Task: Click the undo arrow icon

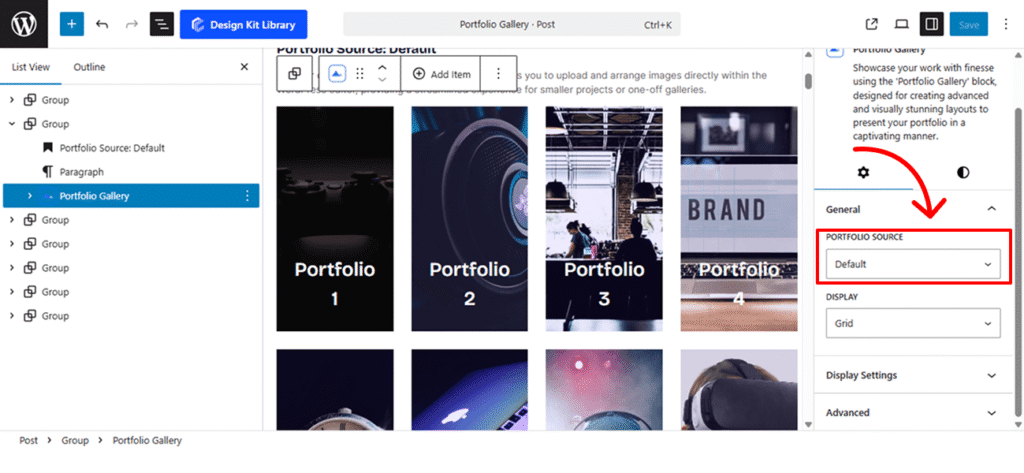Action: coord(102,24)
